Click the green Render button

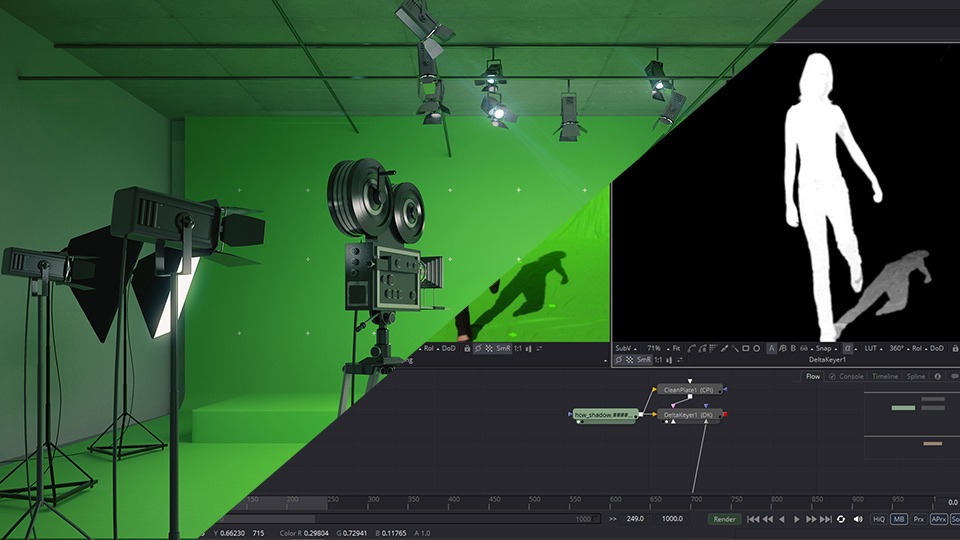723,519
